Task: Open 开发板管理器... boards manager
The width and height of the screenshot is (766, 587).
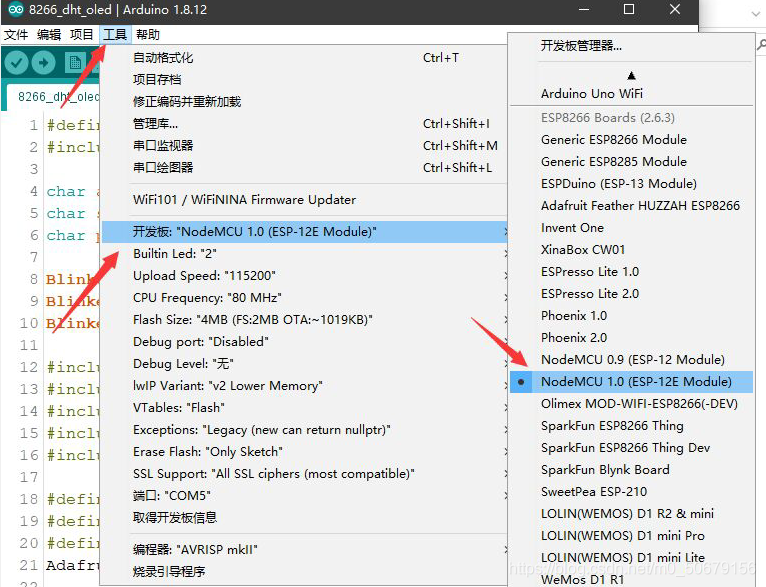Action: (631, 46)
